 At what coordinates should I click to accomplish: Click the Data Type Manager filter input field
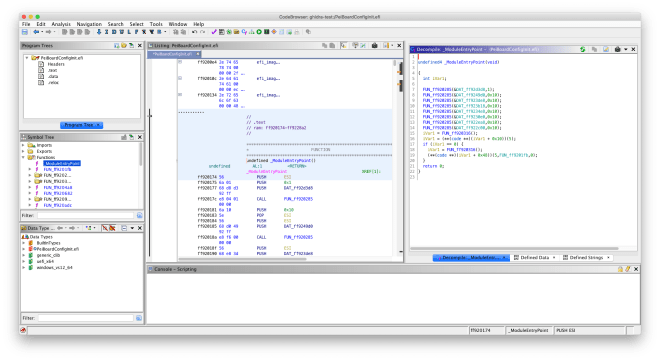86,318
